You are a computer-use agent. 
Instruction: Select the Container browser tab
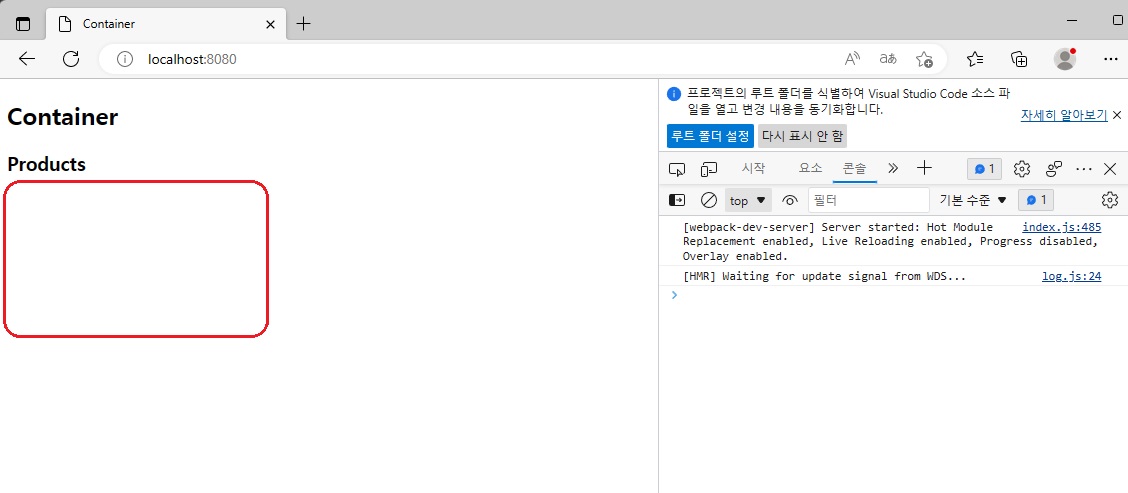pyautogui.click(x=165, y=24)
